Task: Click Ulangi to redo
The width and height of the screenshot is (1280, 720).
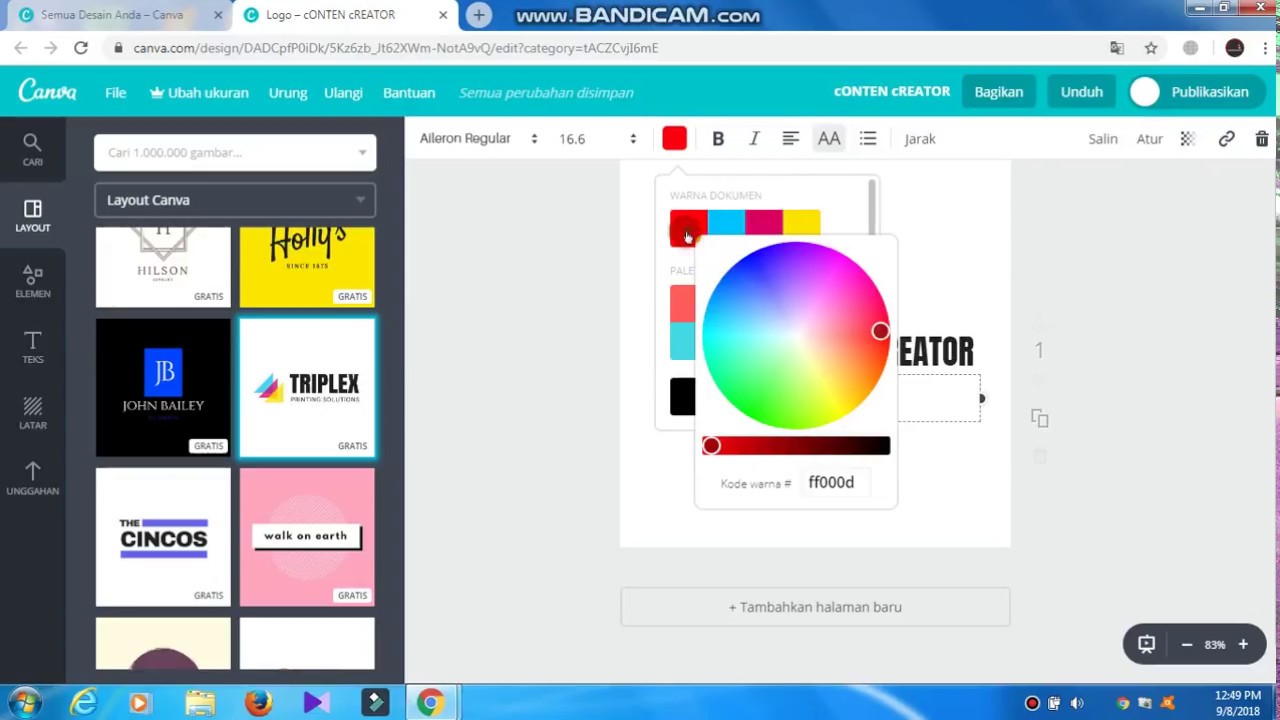Action: pyautogui.click(x=343, y=92)
